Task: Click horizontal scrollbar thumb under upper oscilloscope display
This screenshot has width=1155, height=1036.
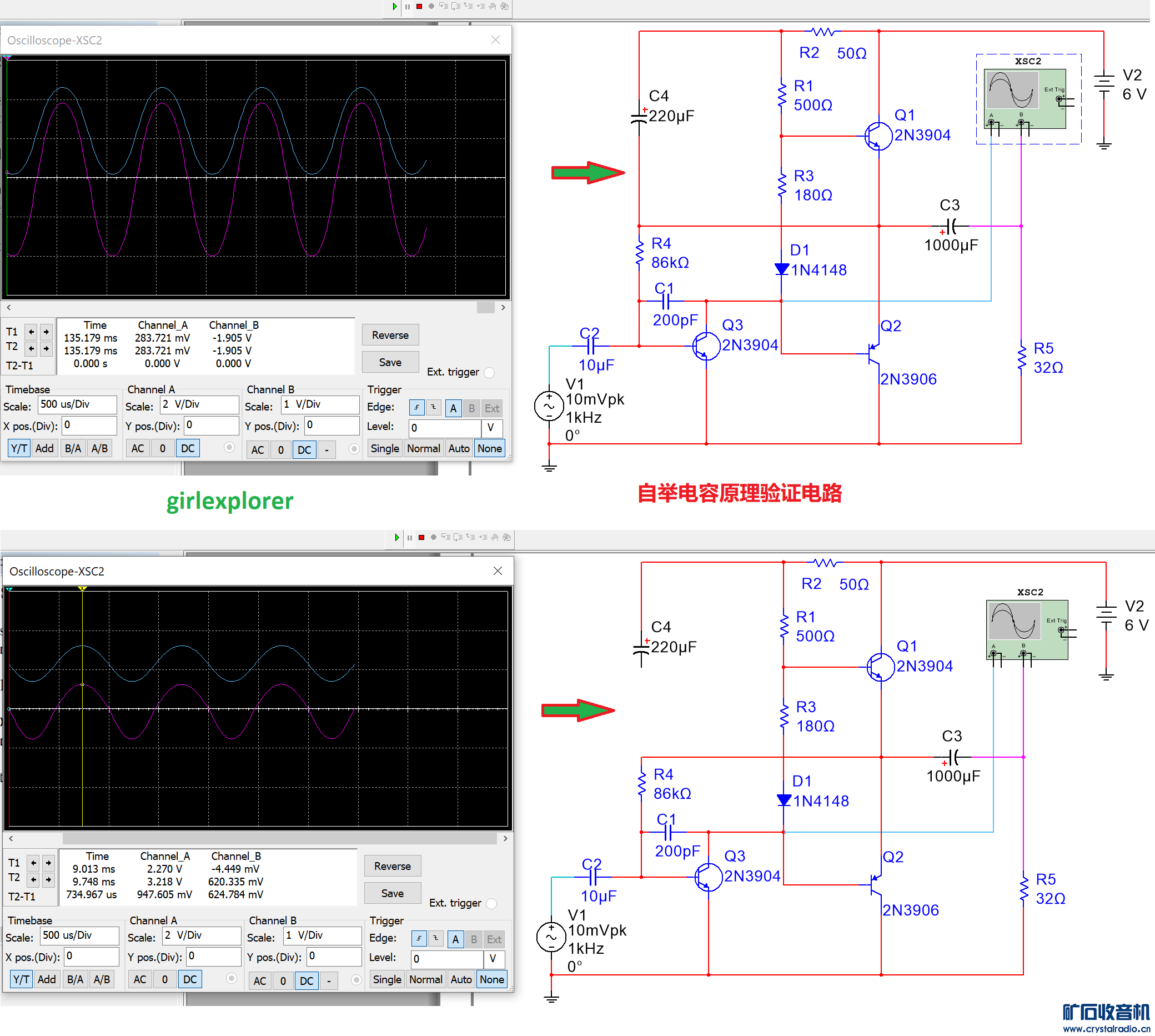Action: 485,307
